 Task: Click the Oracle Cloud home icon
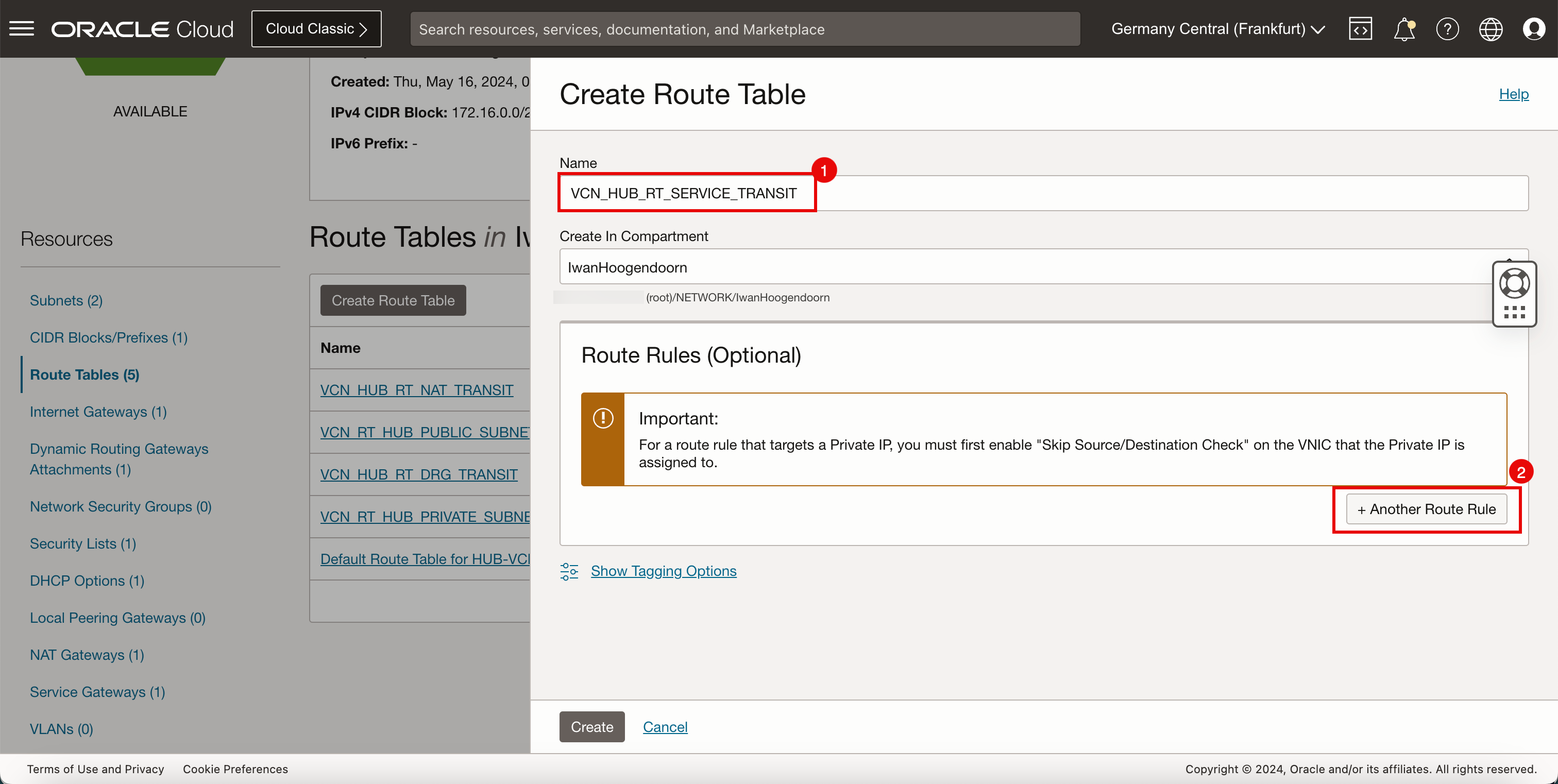(144, 29)
